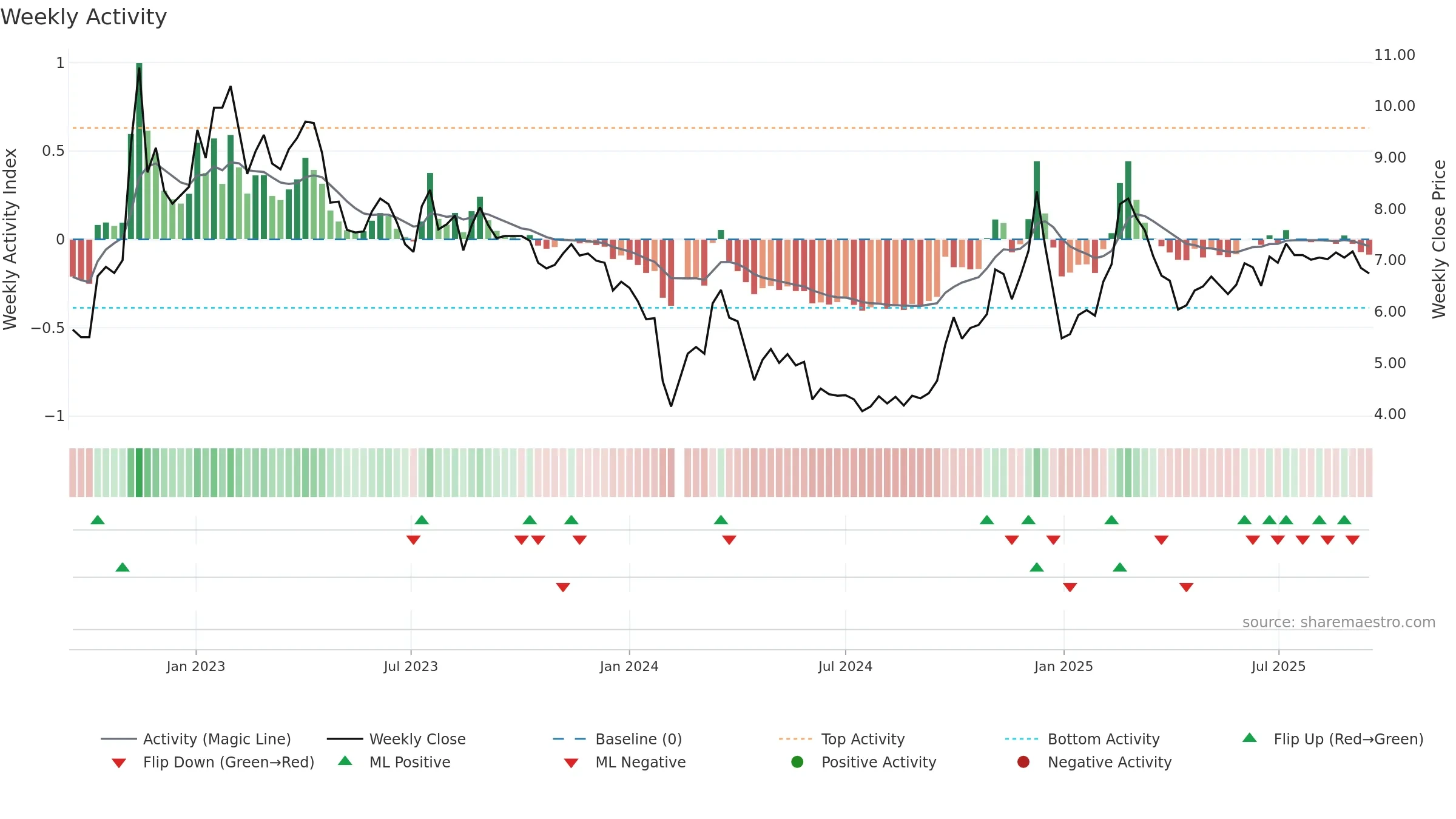Click the ML Negative triangle between Jul 2023 and Jan 2024
The width and height of the screenshot is (1456, 819).
pos(563,587)
